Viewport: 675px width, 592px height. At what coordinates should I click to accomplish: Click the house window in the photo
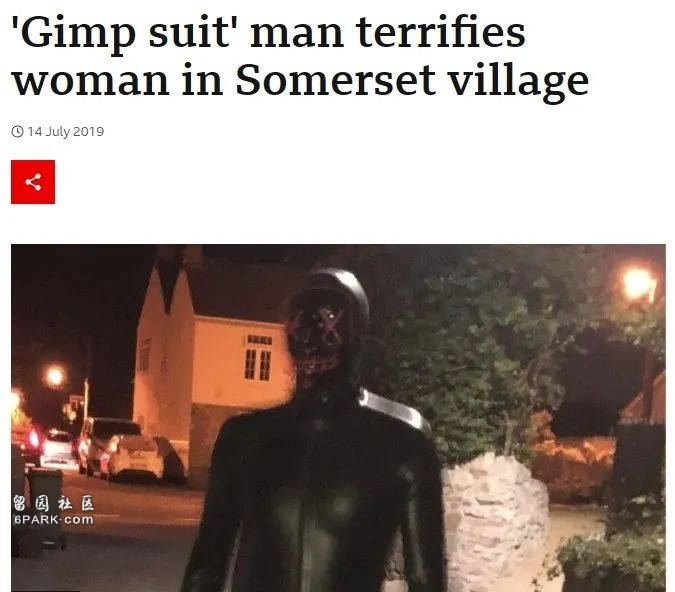tap(258, 365)
